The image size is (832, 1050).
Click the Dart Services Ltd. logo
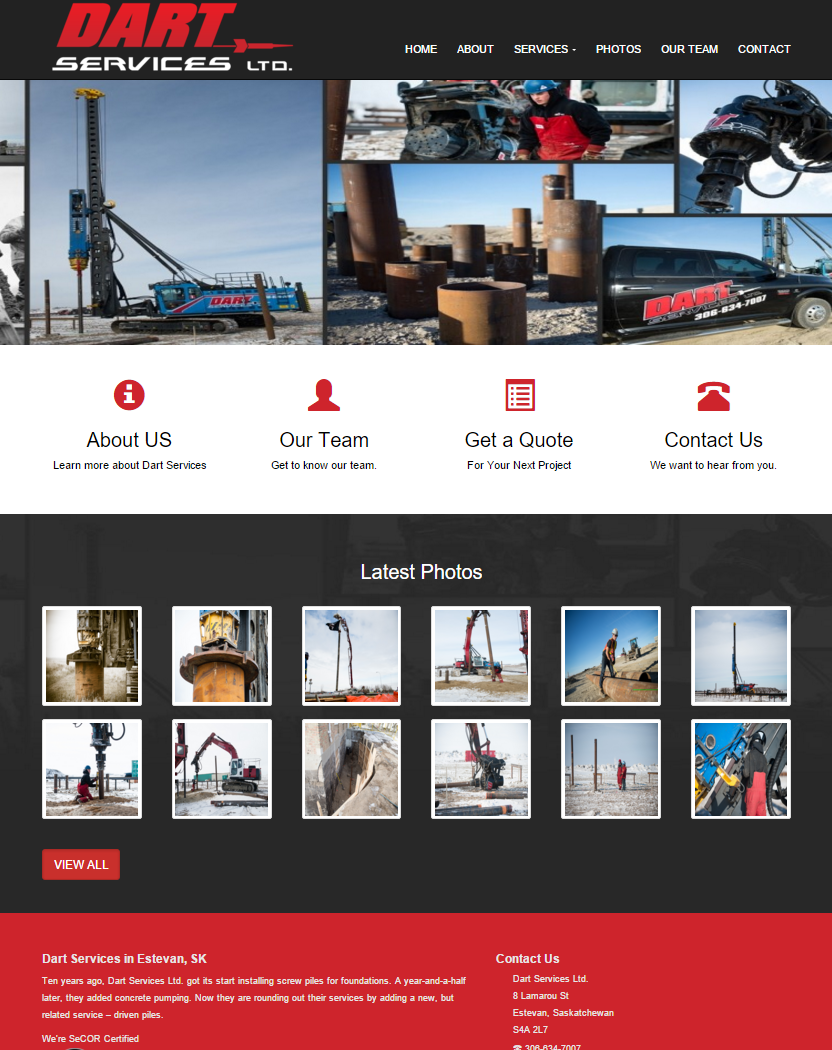point(172,39)
